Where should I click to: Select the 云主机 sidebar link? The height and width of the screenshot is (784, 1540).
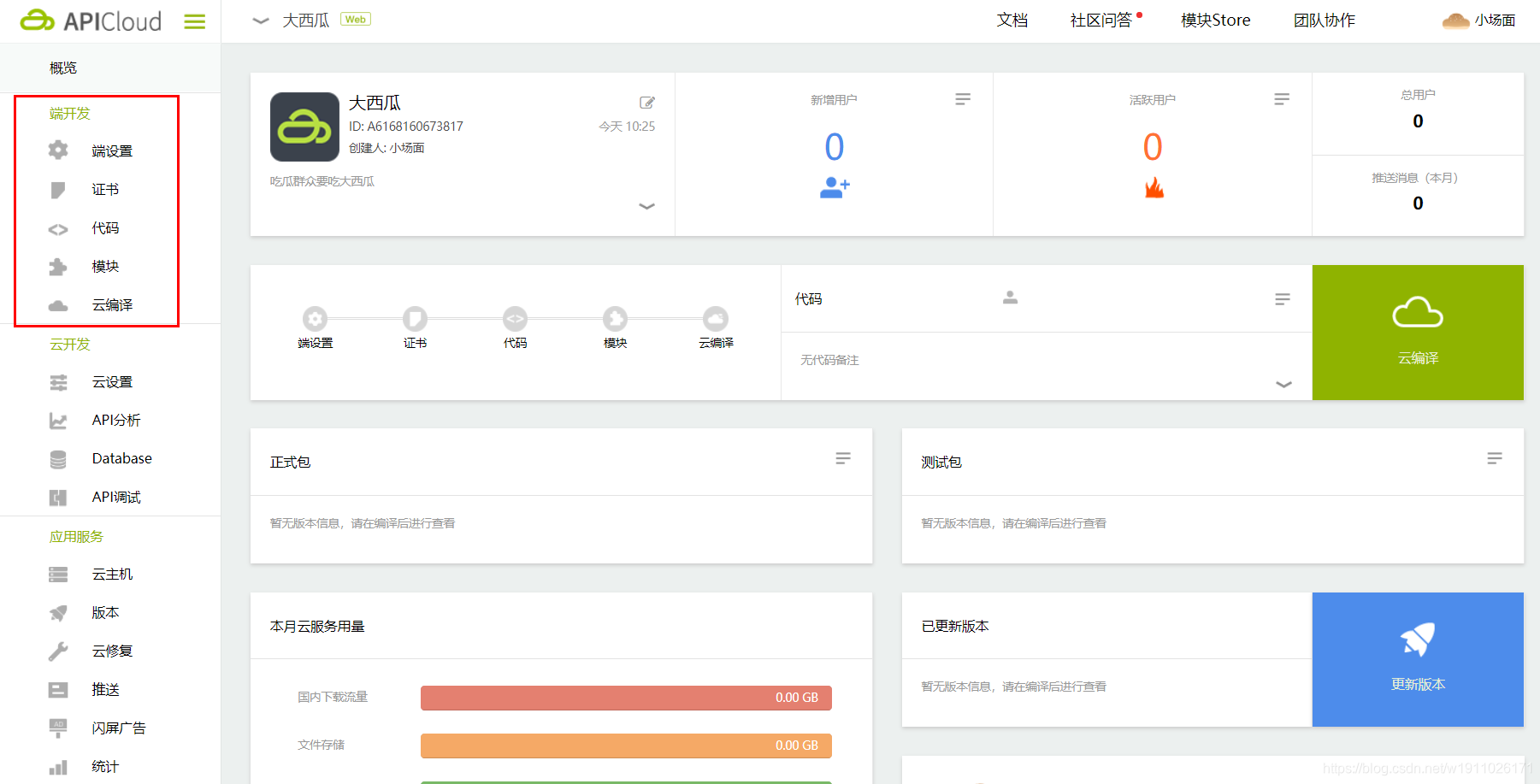[x=113, y=575]
